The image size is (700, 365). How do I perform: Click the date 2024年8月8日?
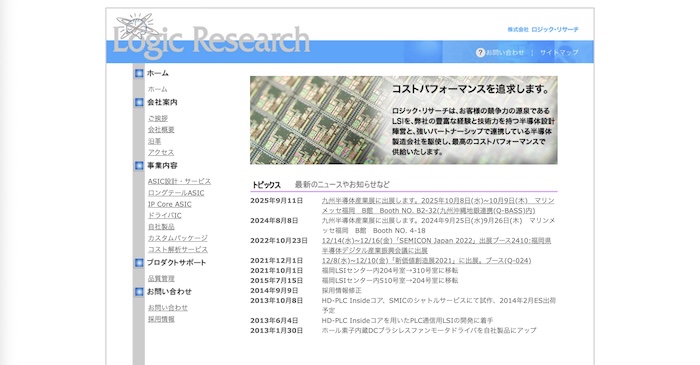[274, 221]
